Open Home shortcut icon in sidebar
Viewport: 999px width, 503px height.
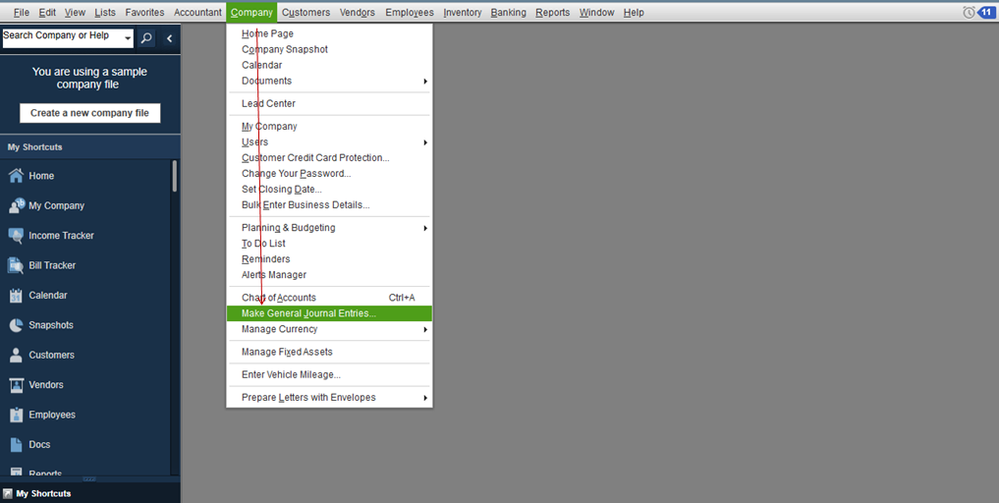[16, 176]
